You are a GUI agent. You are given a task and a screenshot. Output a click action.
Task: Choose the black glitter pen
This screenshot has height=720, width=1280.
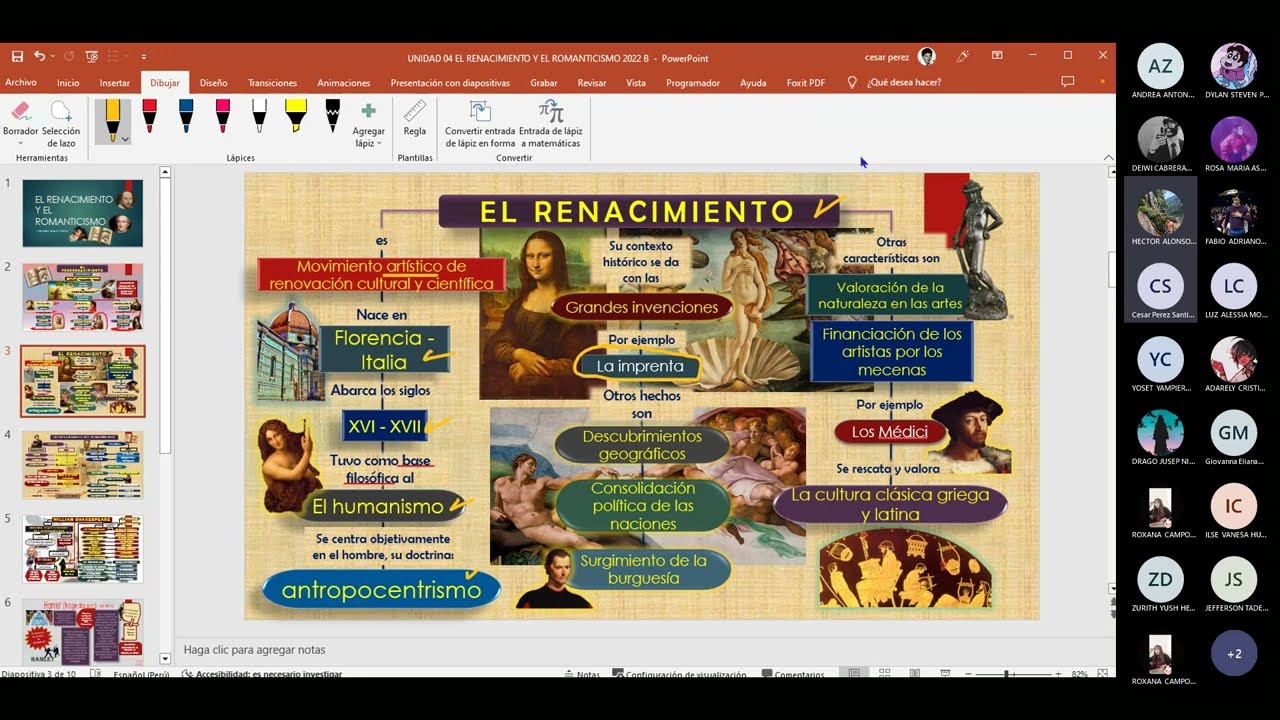coord(332,116)
